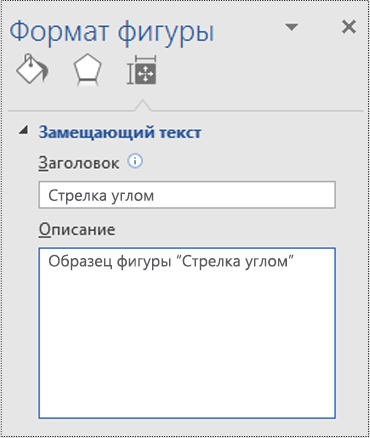Open the Effects pentagon tab icon
370x438 pixels.
click(x=87, y=69)
